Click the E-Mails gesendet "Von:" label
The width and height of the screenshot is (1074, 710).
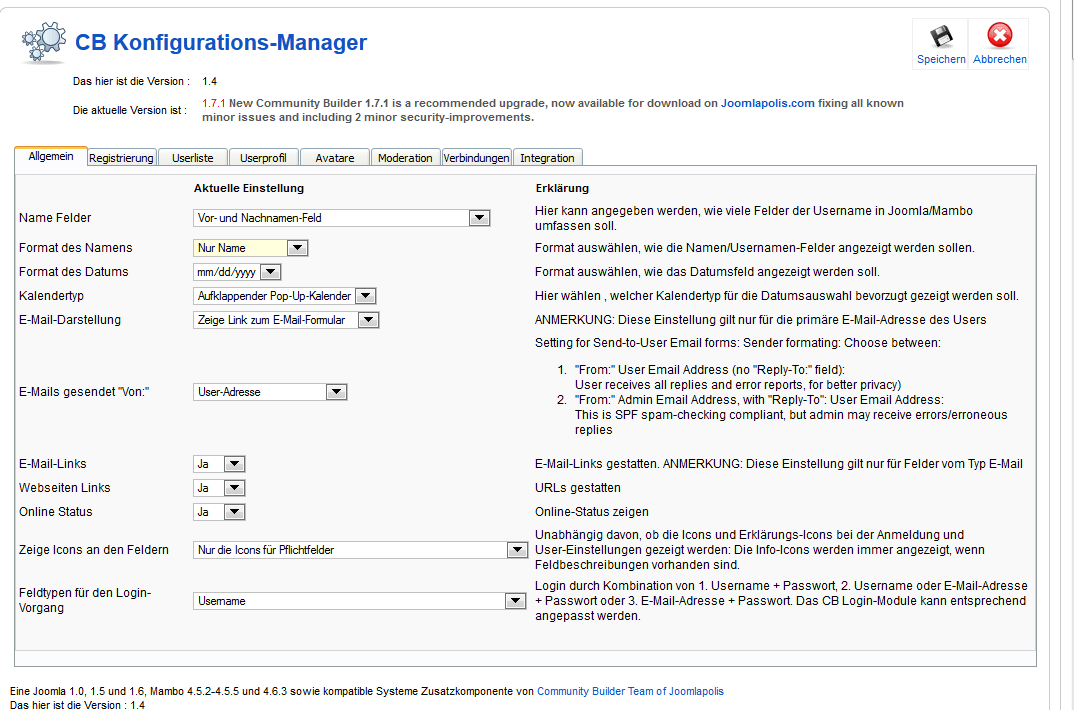[x=84, y=392]
